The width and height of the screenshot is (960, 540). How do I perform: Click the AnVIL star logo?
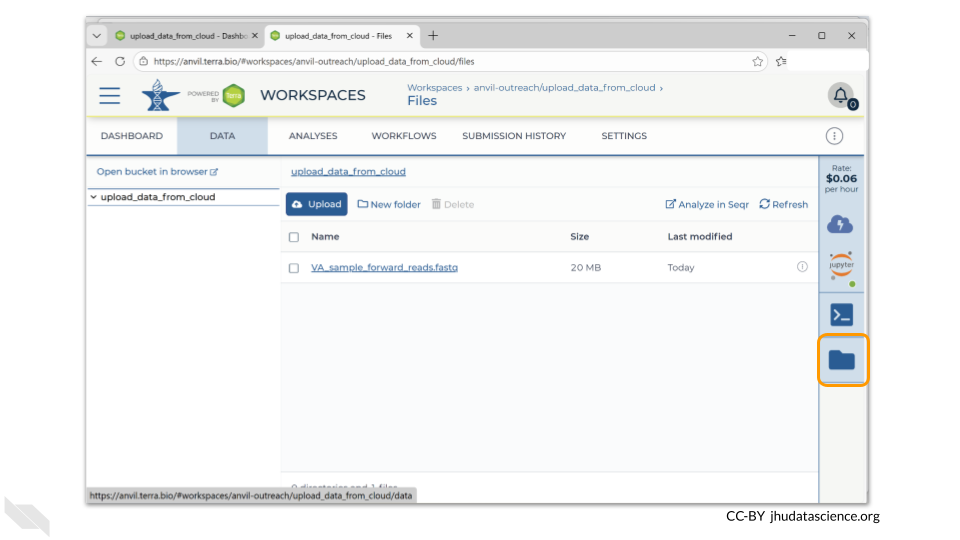(x=160, y=96)
